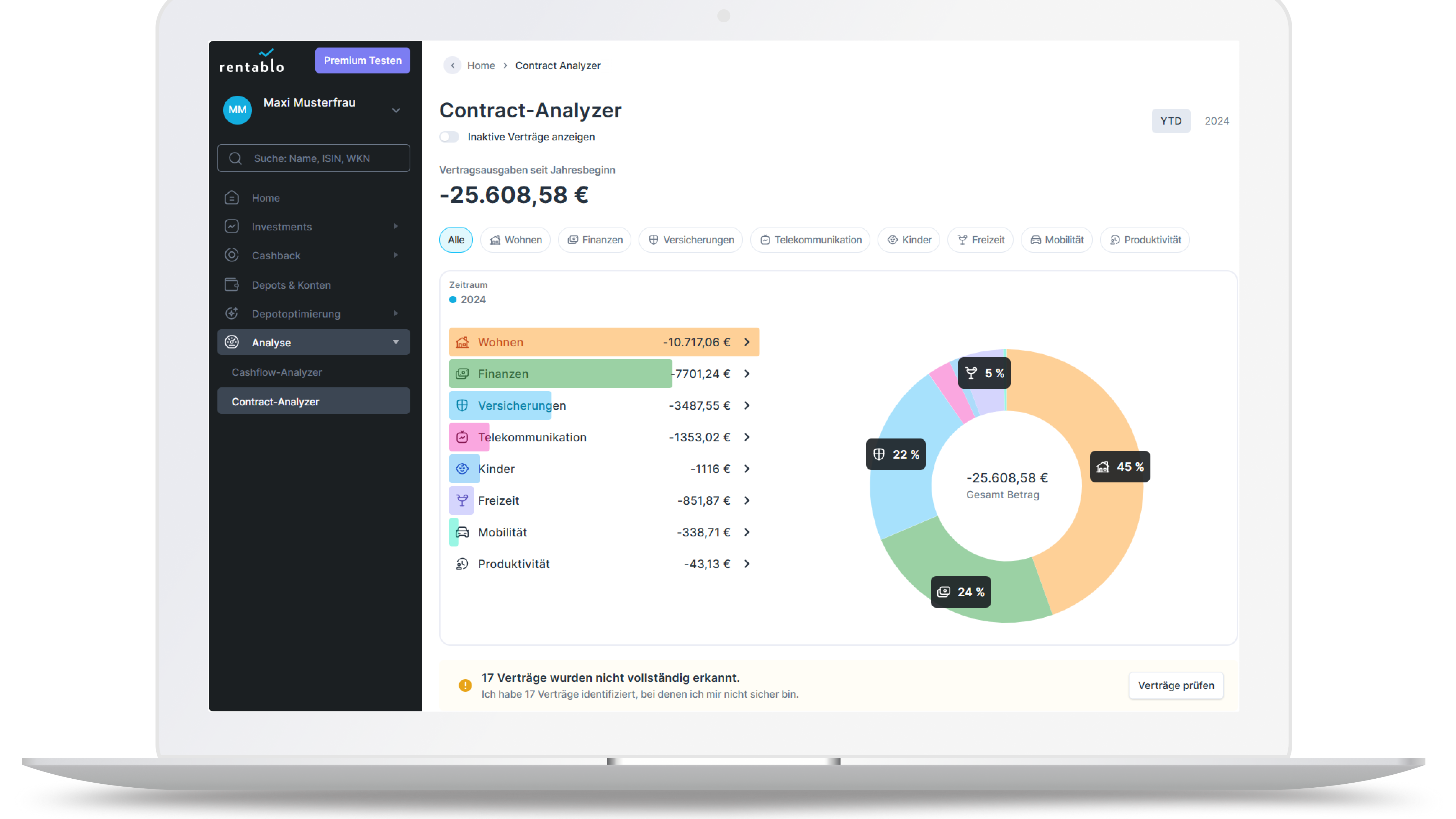Screen dimensions: 1456x819
Task: Select the Mobilität filter chip
Action: click(x=1057, y=240)
